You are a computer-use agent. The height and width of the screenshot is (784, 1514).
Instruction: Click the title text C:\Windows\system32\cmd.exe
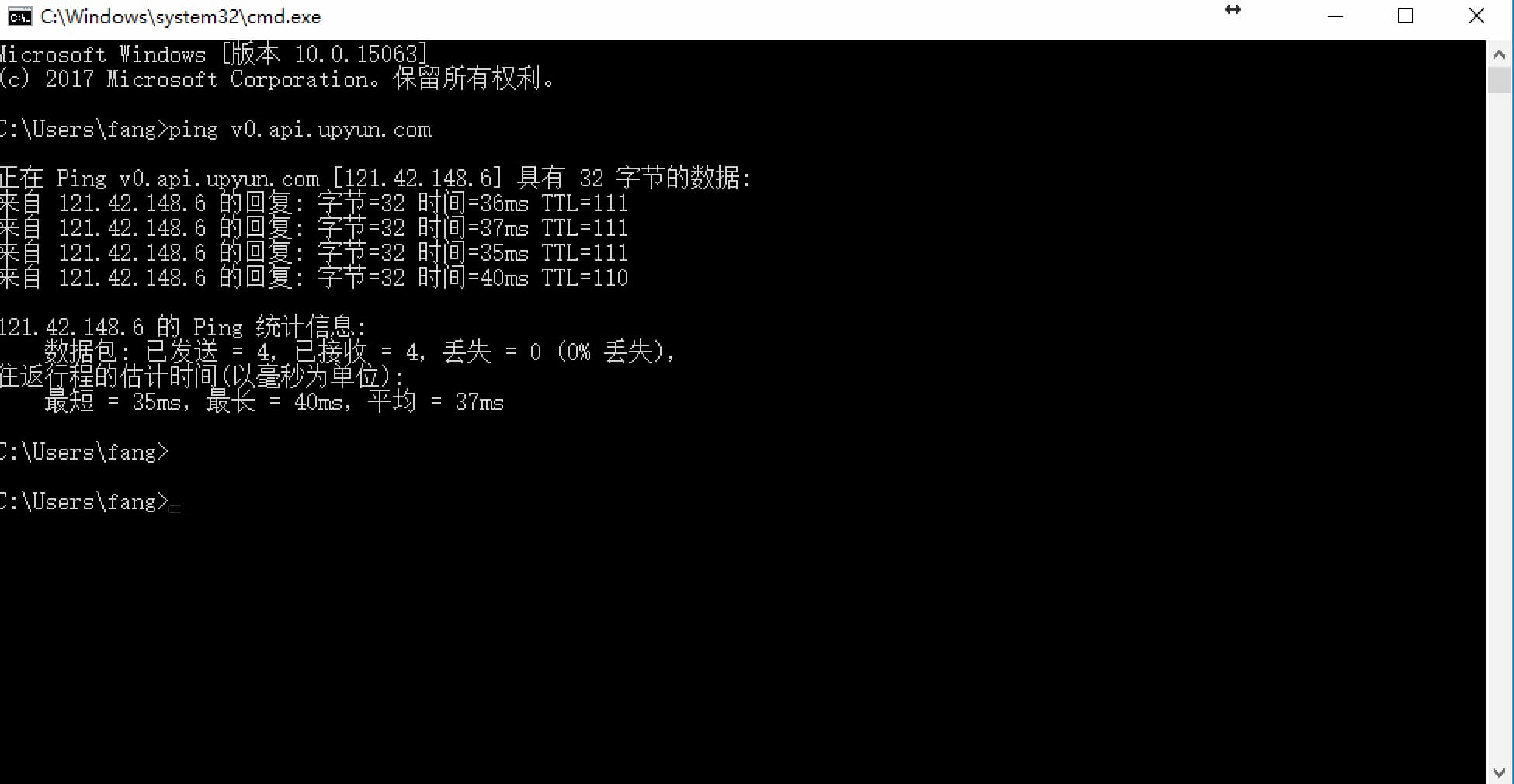pyautogui.click(x=181, y=16)
